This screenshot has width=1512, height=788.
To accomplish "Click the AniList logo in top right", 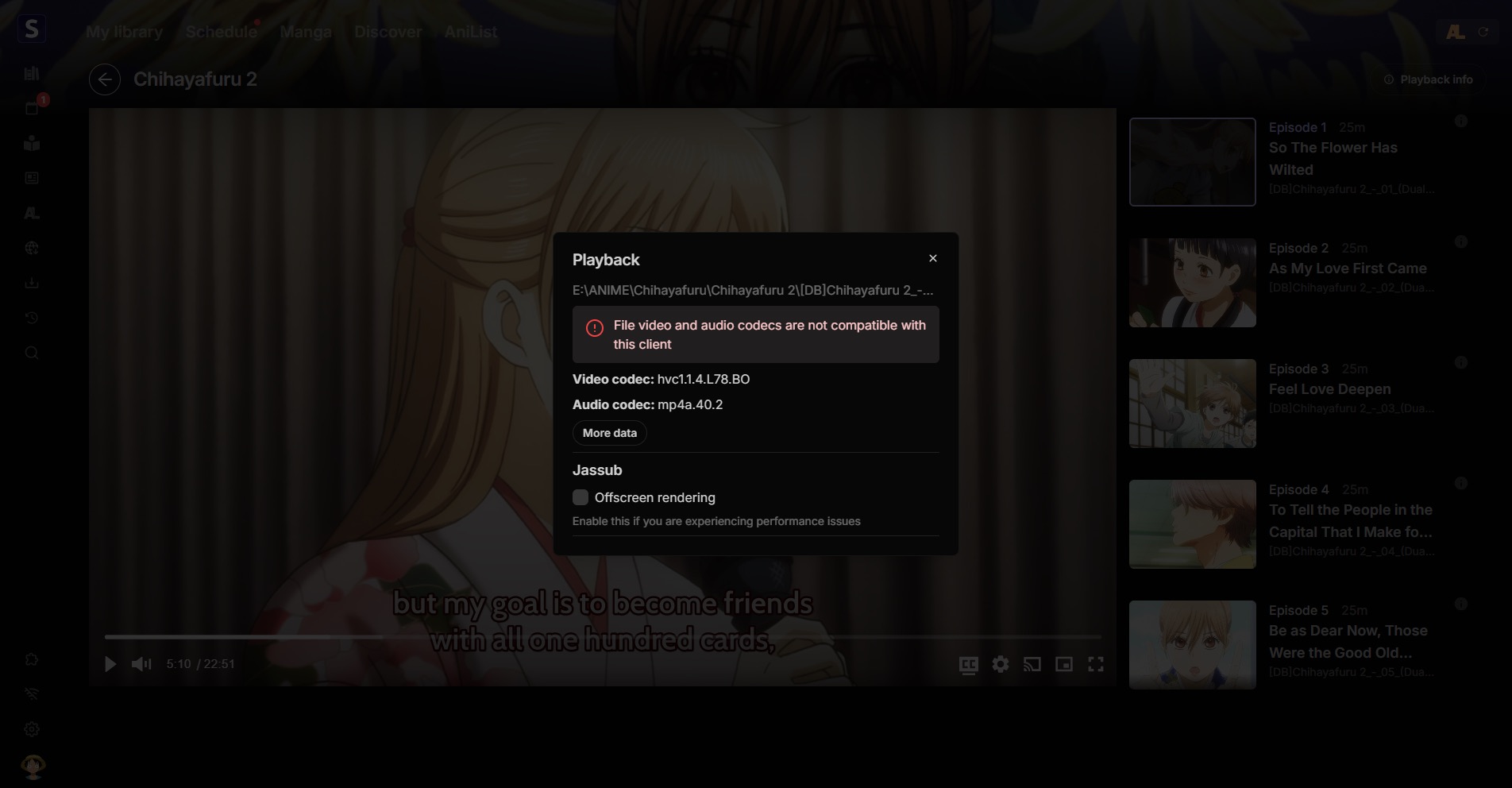I will click(x=1456, y=32).
